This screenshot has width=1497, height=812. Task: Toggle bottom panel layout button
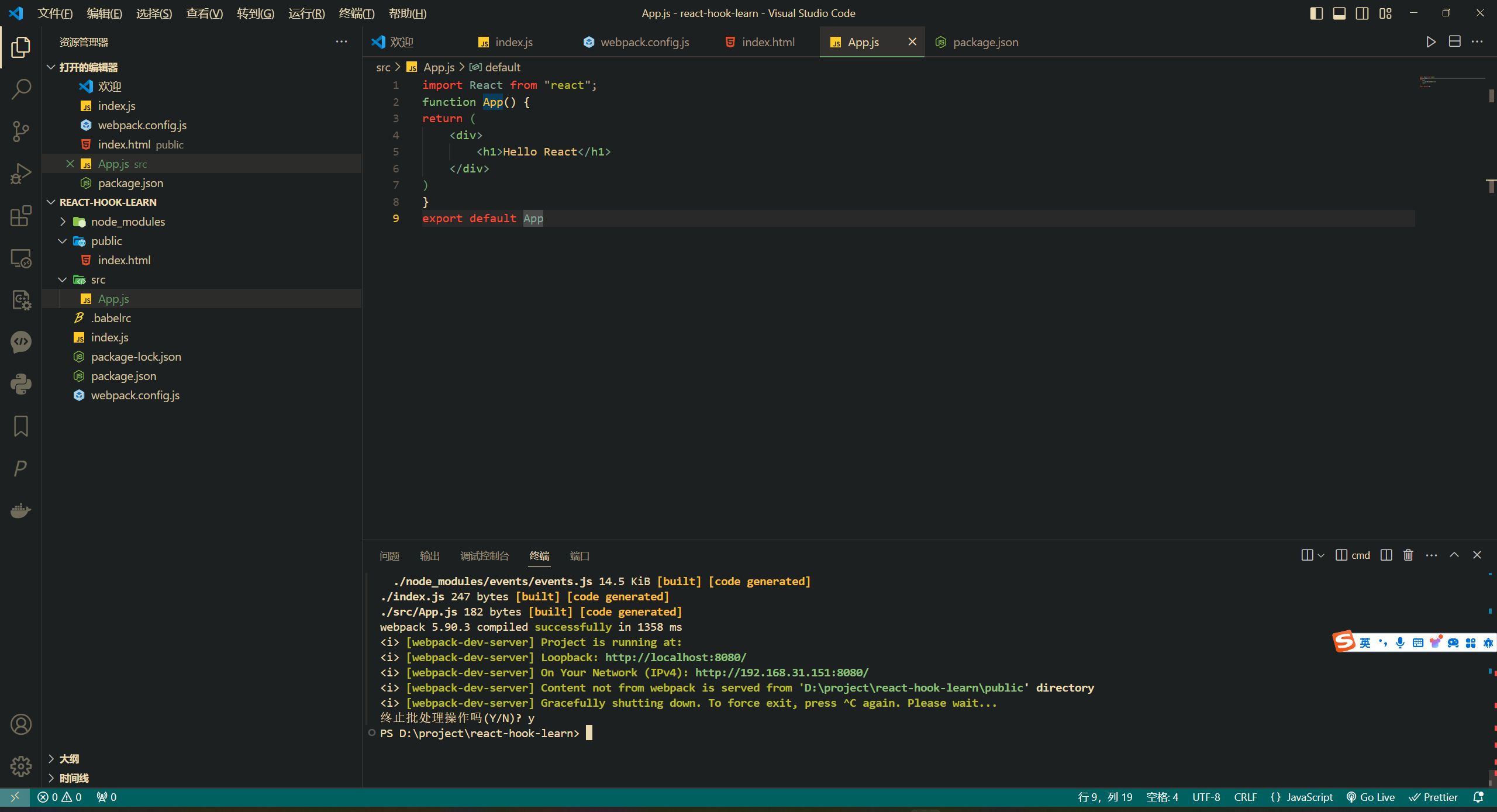tap(1339, 13)
